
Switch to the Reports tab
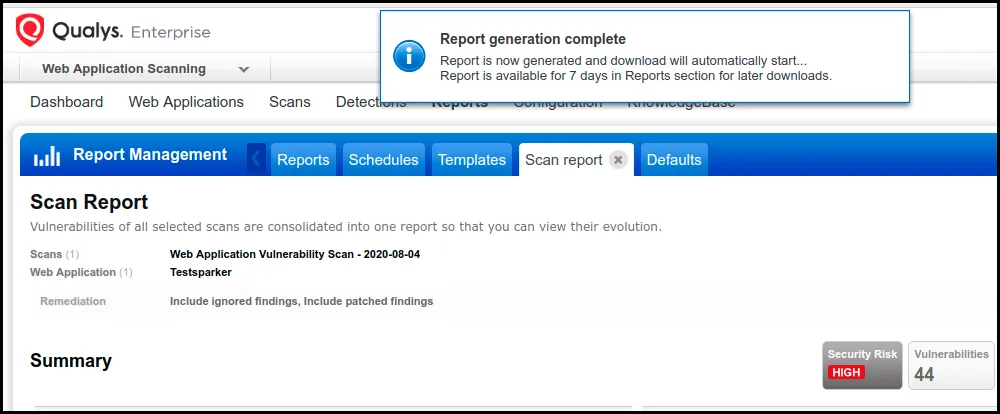(304, 159)
